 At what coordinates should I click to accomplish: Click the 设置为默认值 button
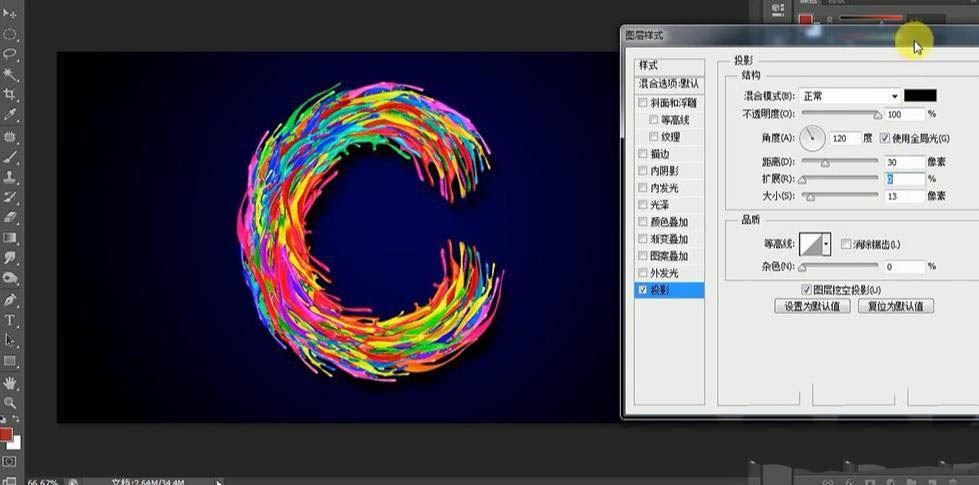click(813, 306)
